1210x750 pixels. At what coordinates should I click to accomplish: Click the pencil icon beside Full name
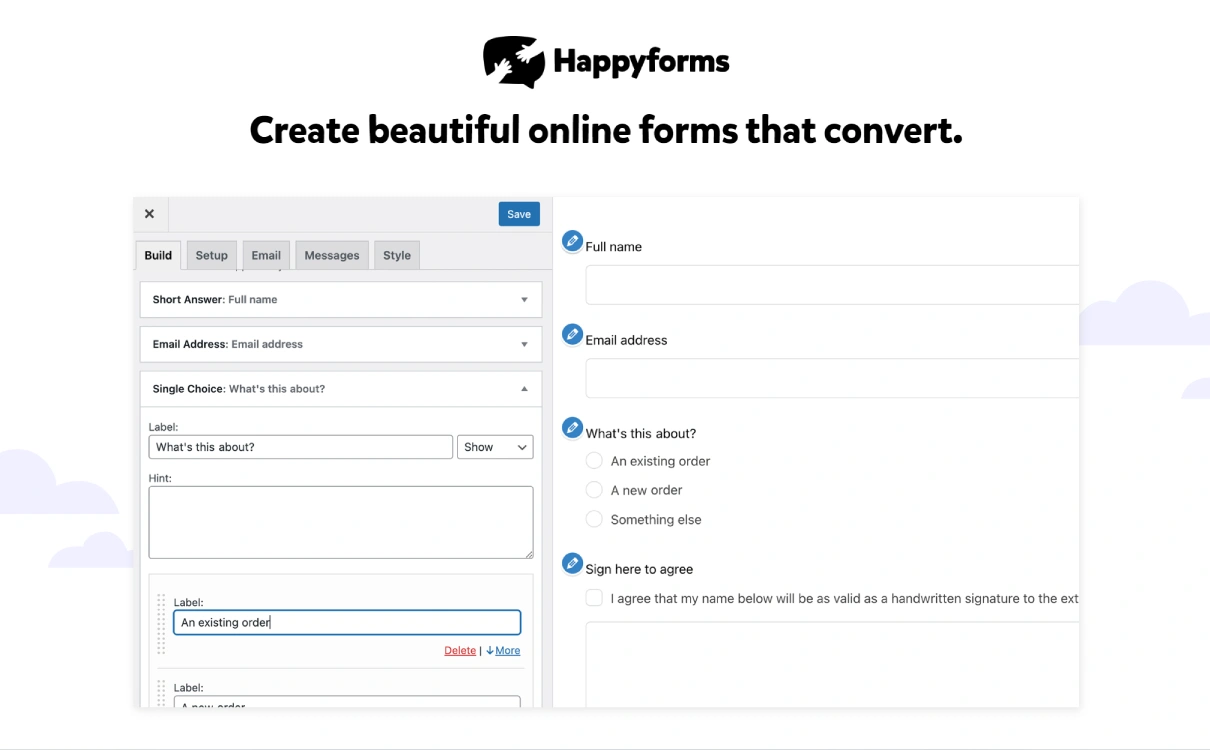point(572,241)
